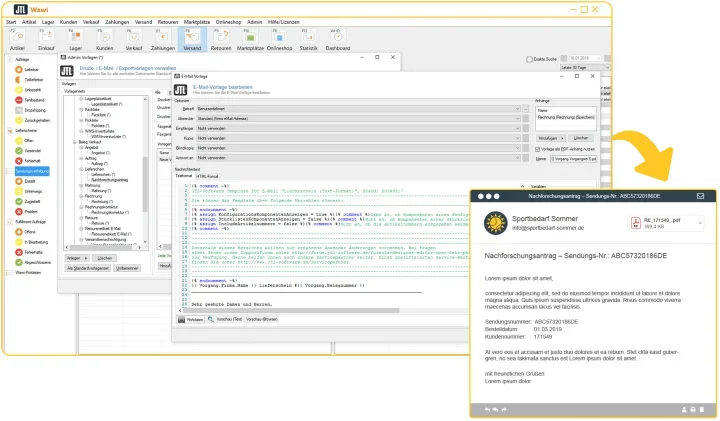Open the Einkauf toolbar icon
Viewport: 720px width, 421px height.
(x=46, y=39)
